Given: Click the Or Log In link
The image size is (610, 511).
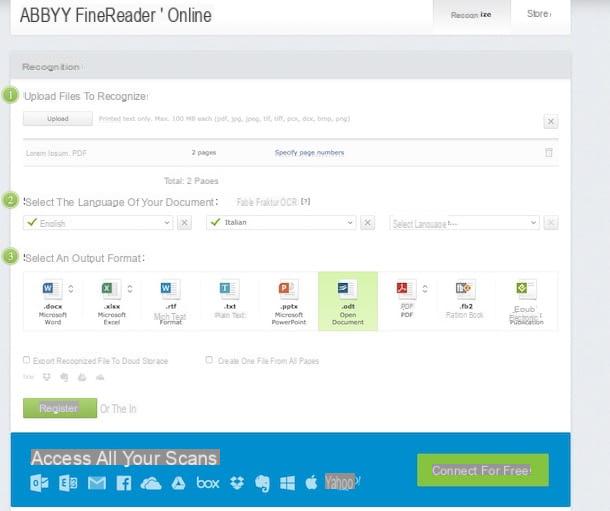Looking at the screenshot, I should (x=118, y=409).
